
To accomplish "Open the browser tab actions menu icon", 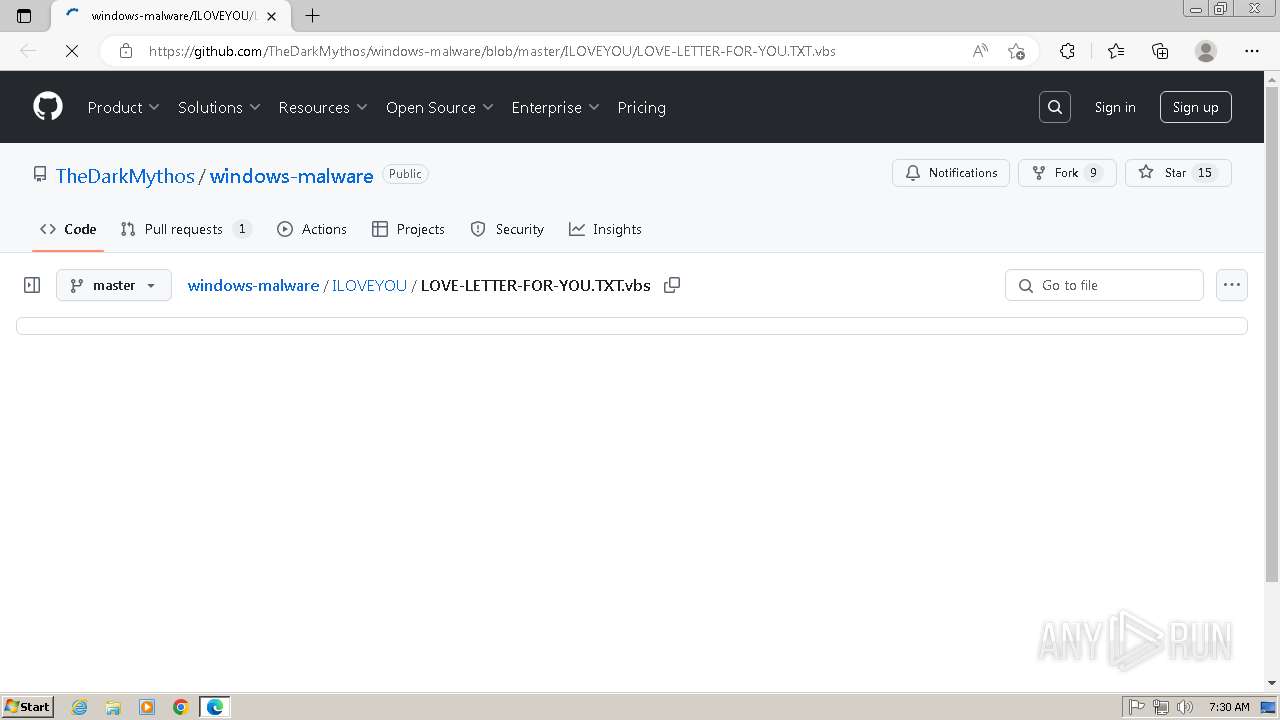I will tap(24, 16).
